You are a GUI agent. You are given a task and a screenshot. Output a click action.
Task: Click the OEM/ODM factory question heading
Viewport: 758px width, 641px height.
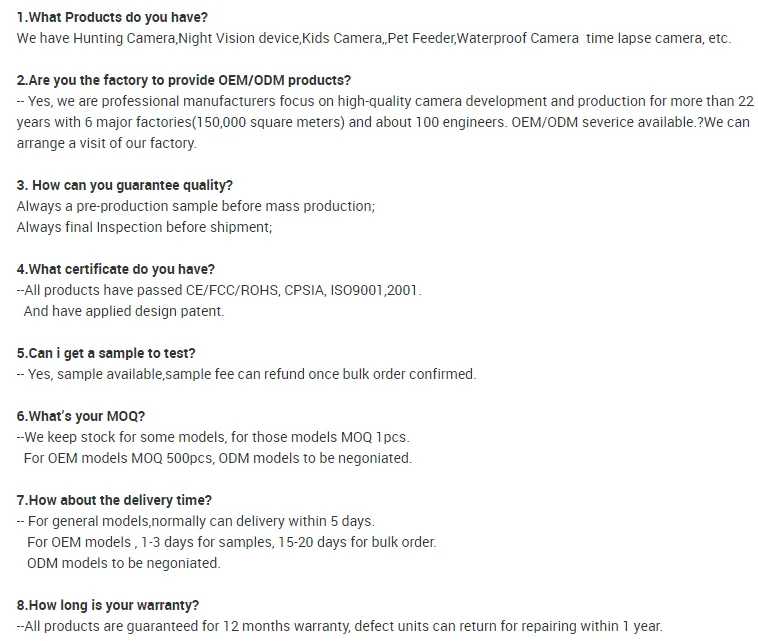[x=184, y=81]
